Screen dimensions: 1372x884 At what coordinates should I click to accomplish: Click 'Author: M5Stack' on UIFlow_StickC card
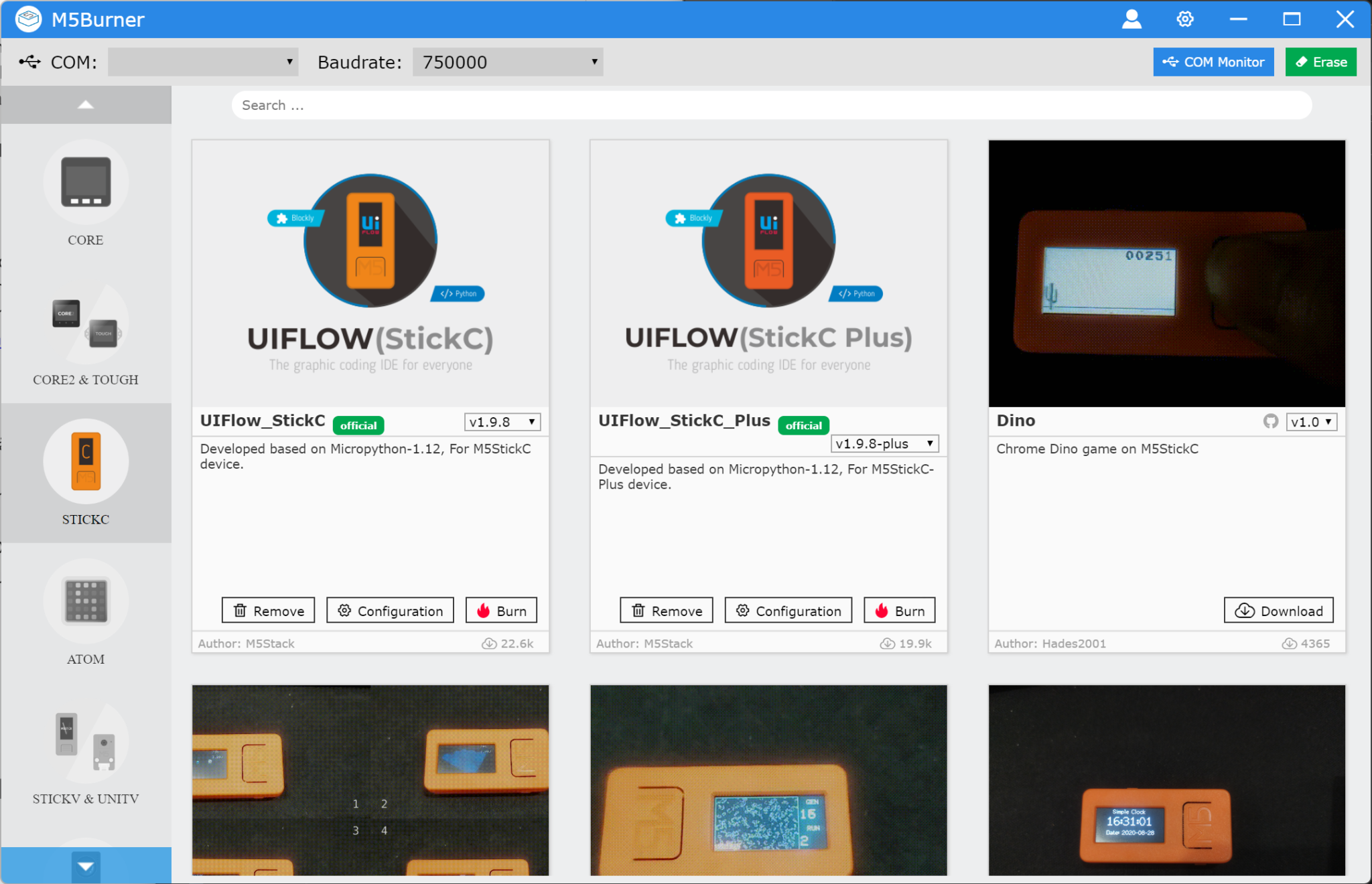point(246,644)
